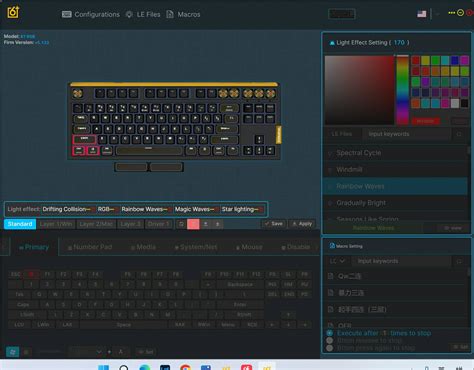Click the Space key on virtual keyboard
474x370 pixels.
(x=123, y=325)
